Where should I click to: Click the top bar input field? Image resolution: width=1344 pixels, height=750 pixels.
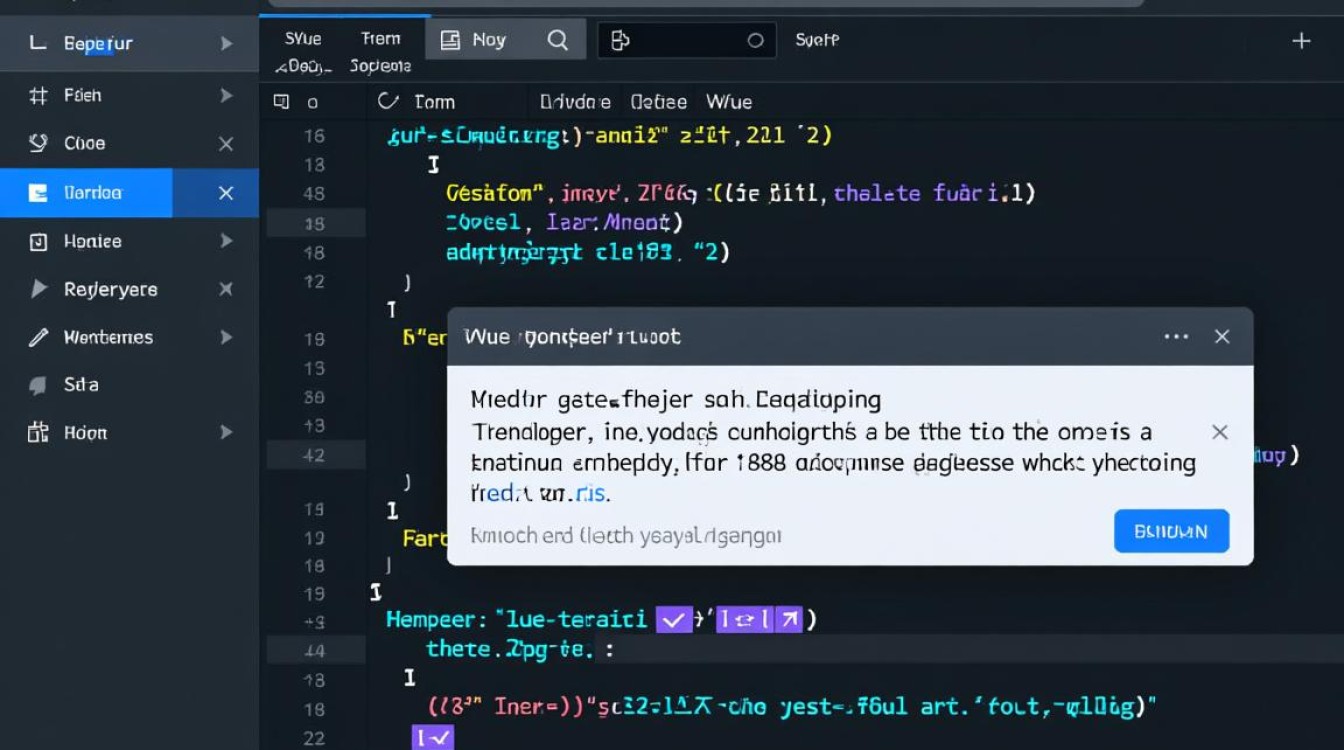(687, 40)
